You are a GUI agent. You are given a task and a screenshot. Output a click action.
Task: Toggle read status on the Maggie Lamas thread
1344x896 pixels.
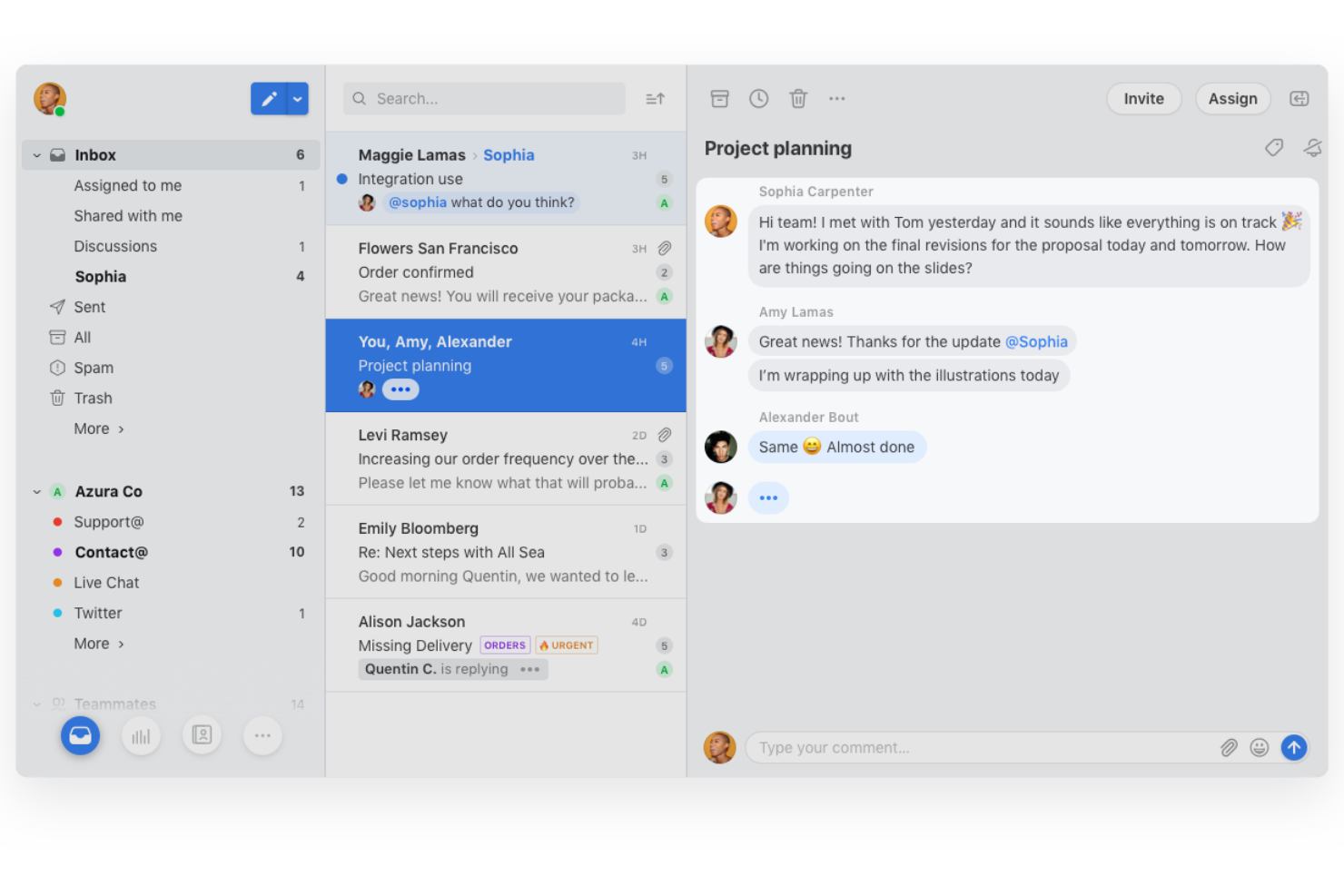(x=341, y=179)
